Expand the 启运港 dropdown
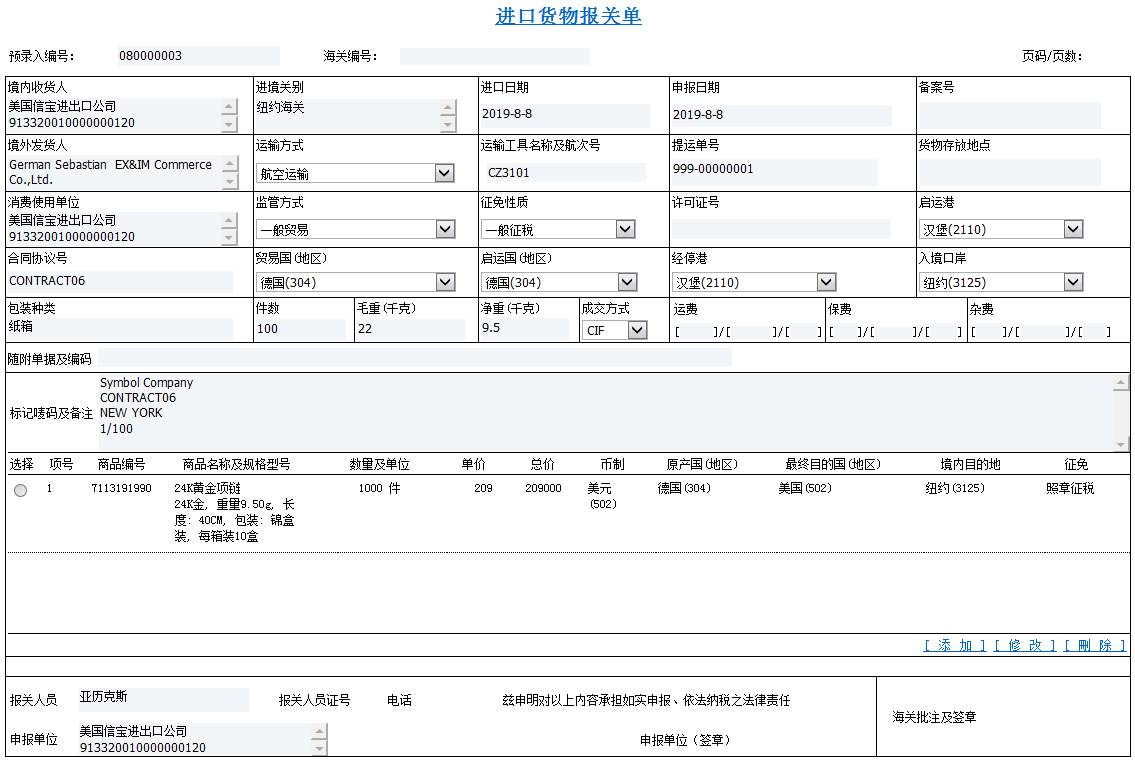 1073,230
